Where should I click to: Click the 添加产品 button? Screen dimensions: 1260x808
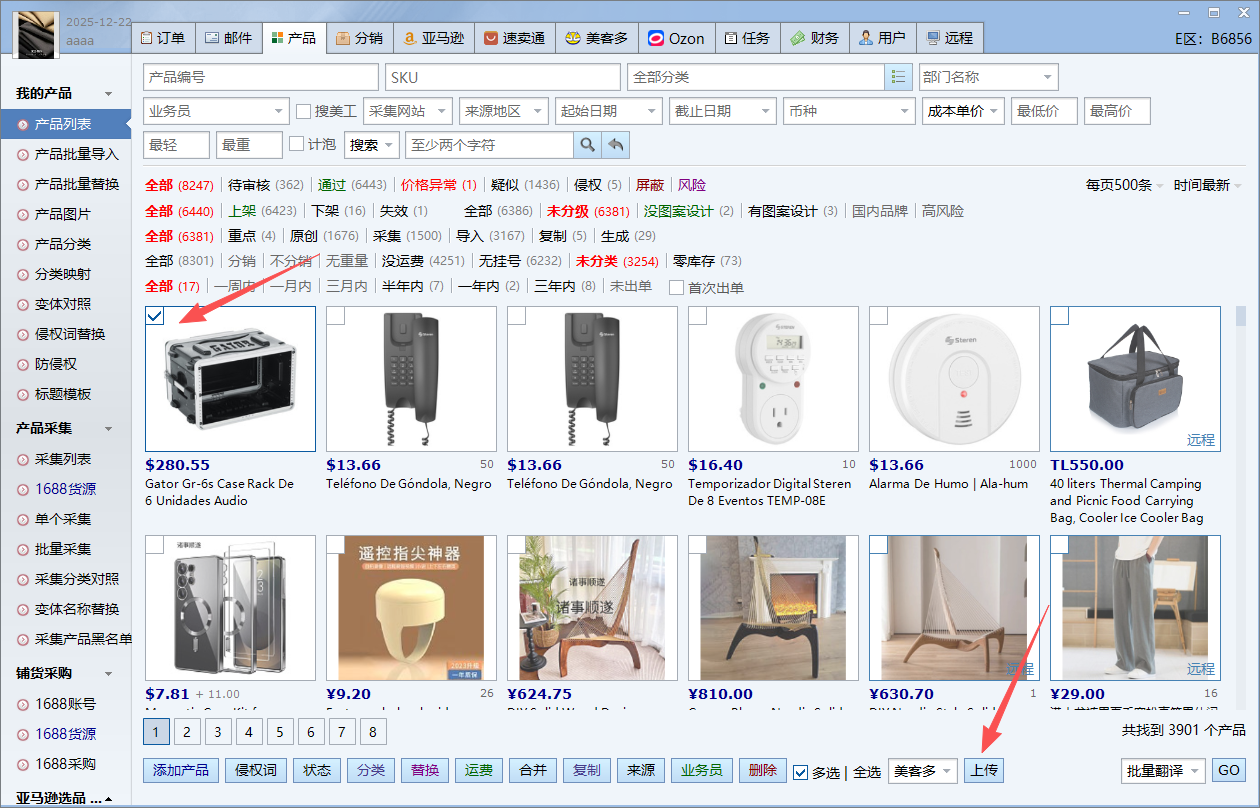click(x=181, y=770)
